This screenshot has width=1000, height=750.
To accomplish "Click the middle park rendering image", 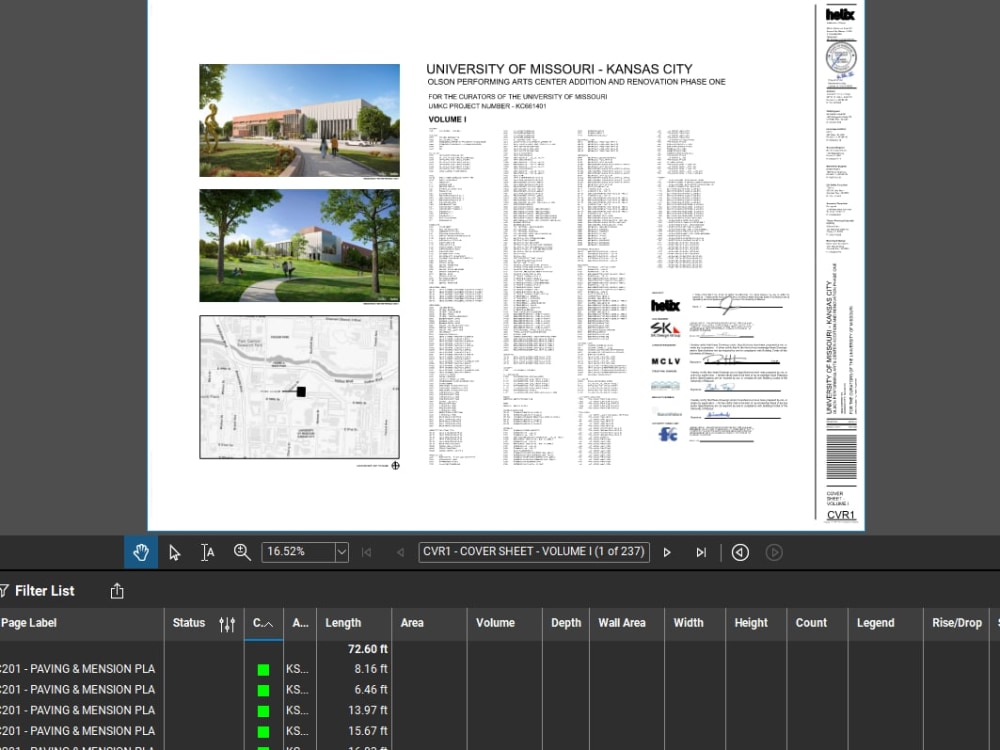I will (x=300, y=246).
